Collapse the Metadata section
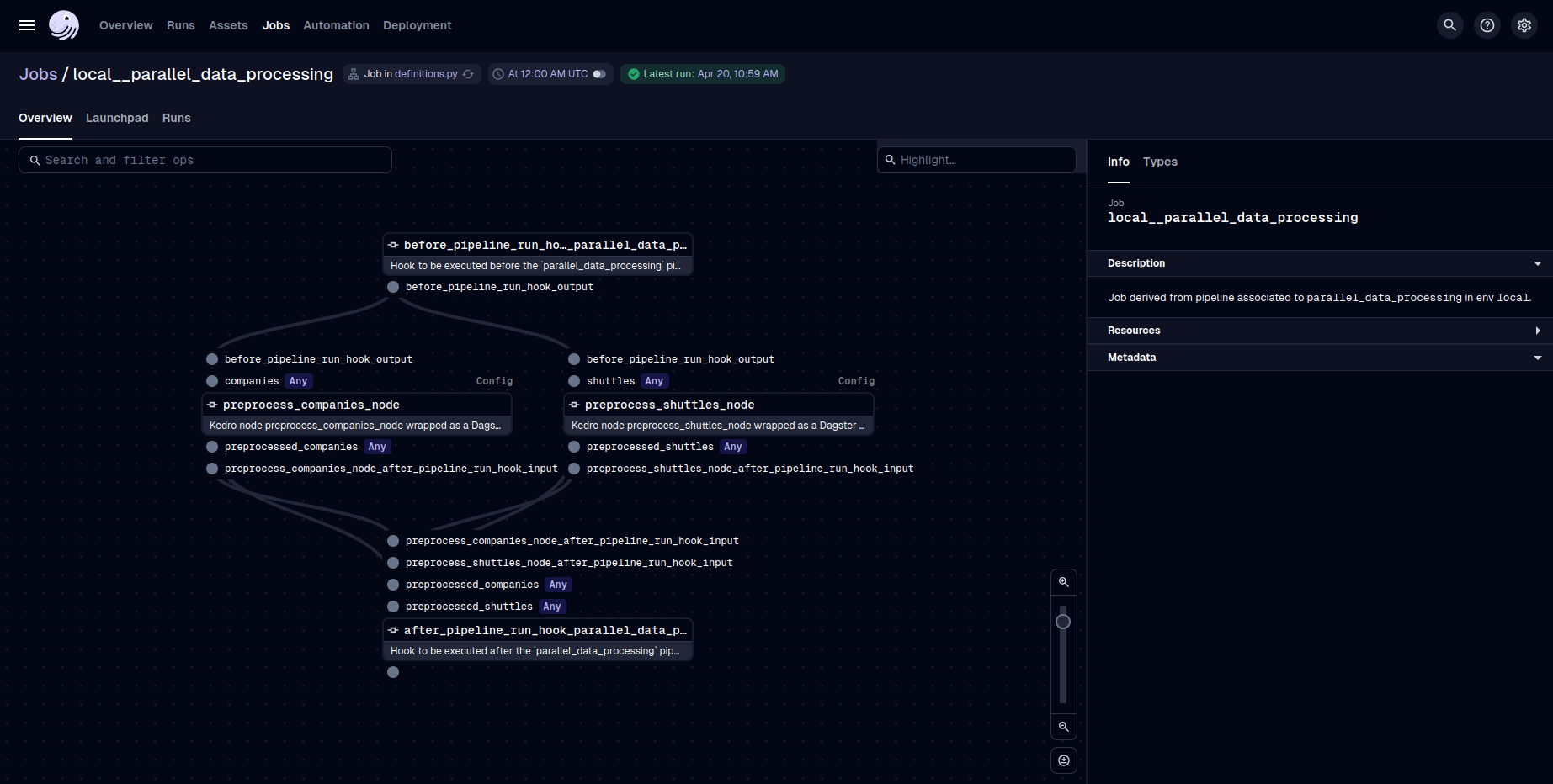This screenshot has height=784, width=1553. click(1320, 358)
